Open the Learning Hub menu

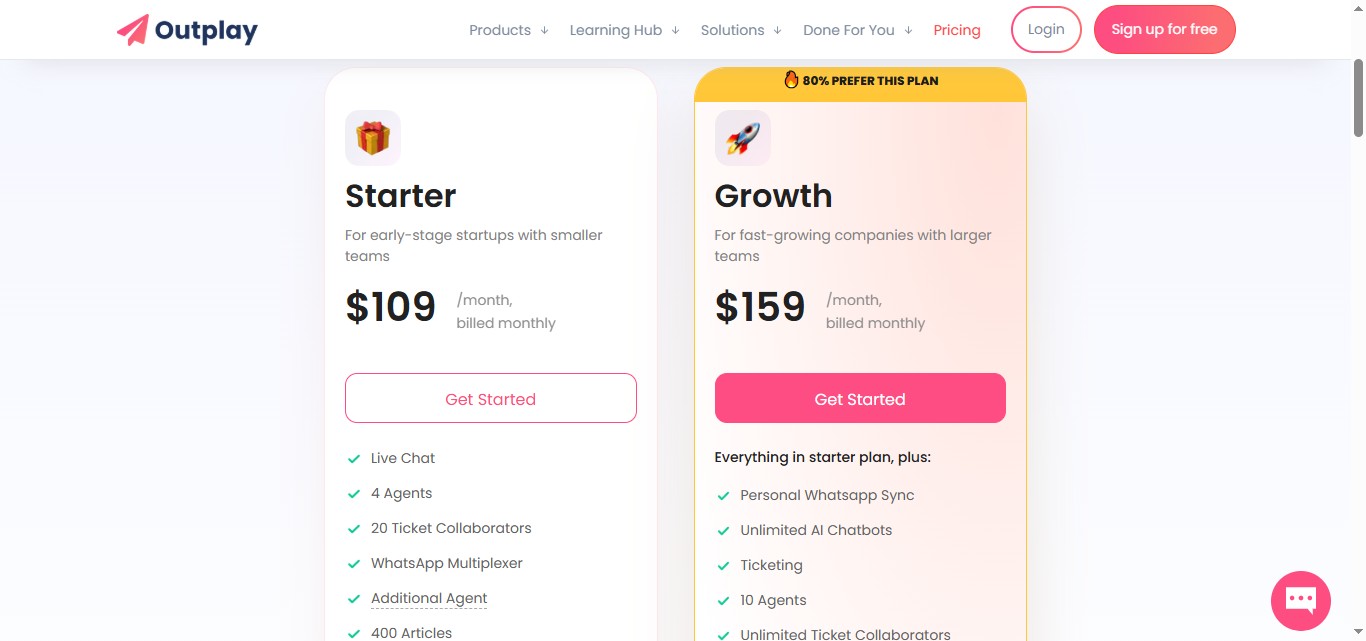tap(615, 30)
